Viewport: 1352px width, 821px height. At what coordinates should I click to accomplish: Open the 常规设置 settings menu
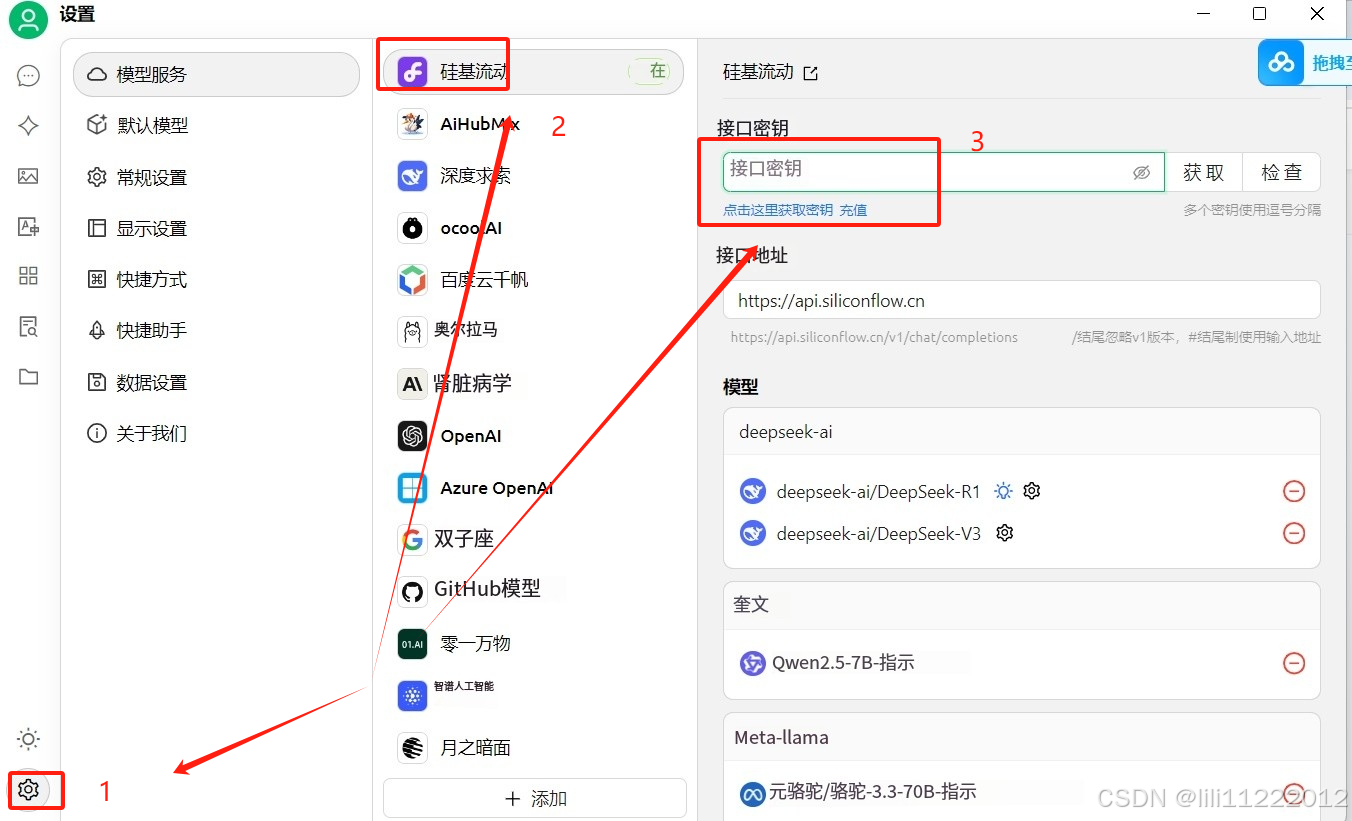(216, 177)
